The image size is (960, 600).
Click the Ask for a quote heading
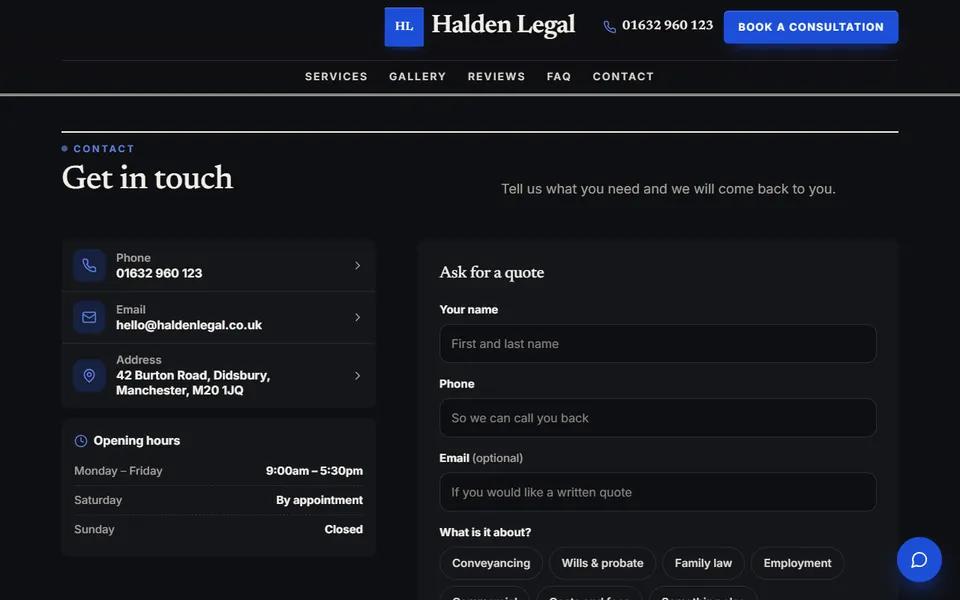[x=492, y=272]
